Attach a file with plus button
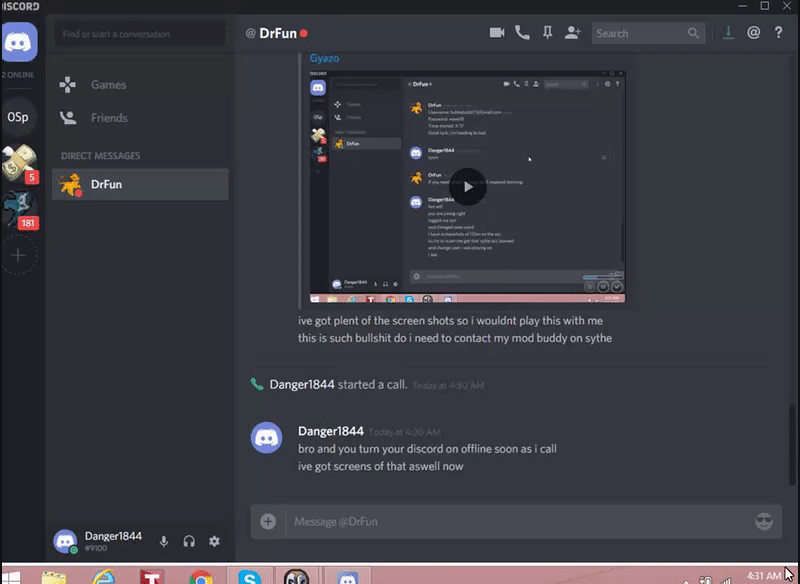Viewport: 800px width, 584px height. (x=268, y=521)
